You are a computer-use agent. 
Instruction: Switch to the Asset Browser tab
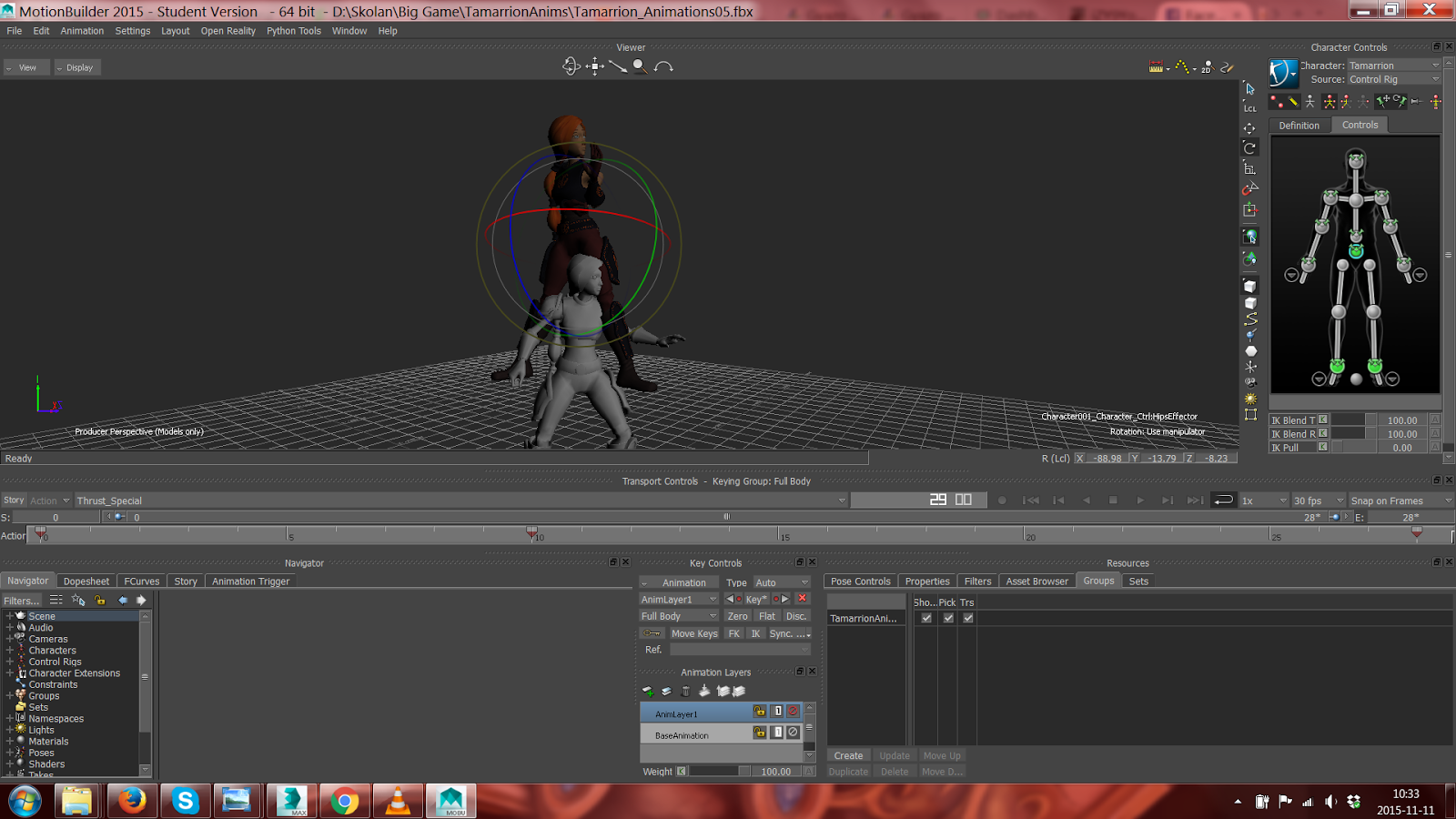click(x=1036, y=581)
